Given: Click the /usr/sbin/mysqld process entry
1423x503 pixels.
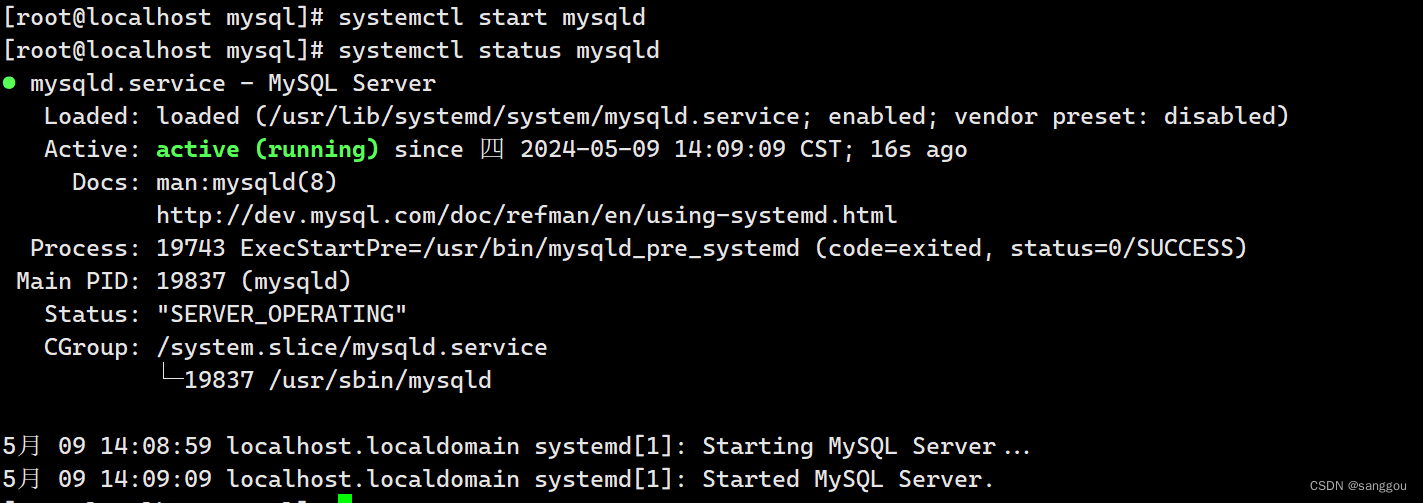Looking at the screenshot, I should (x=380, y=380).
